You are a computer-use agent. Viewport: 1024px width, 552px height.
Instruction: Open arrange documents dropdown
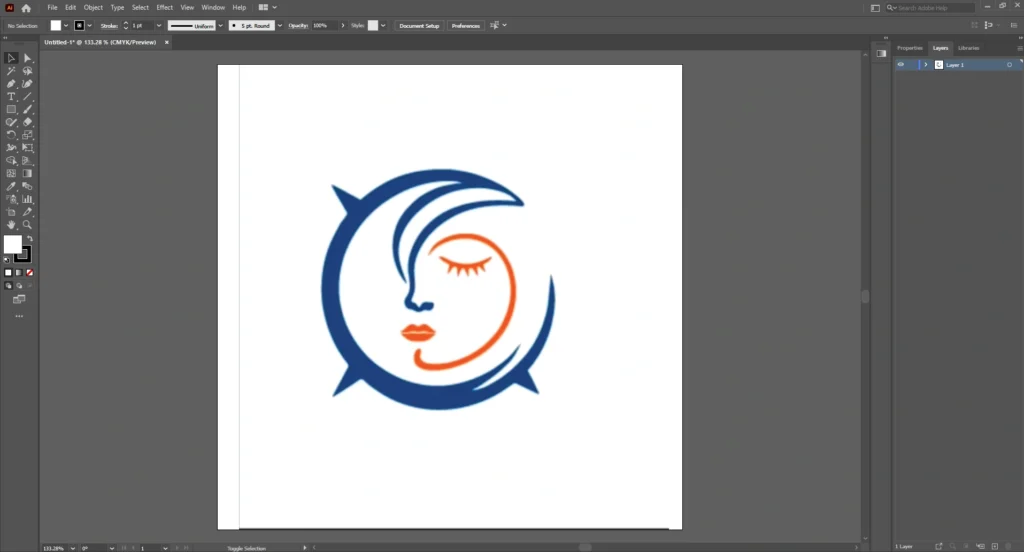click(268, 8)
